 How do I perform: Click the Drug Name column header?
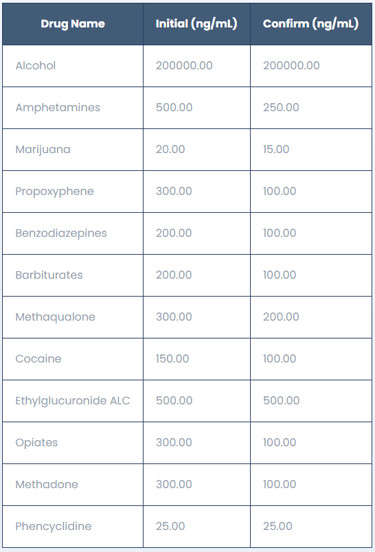[73, 24]
